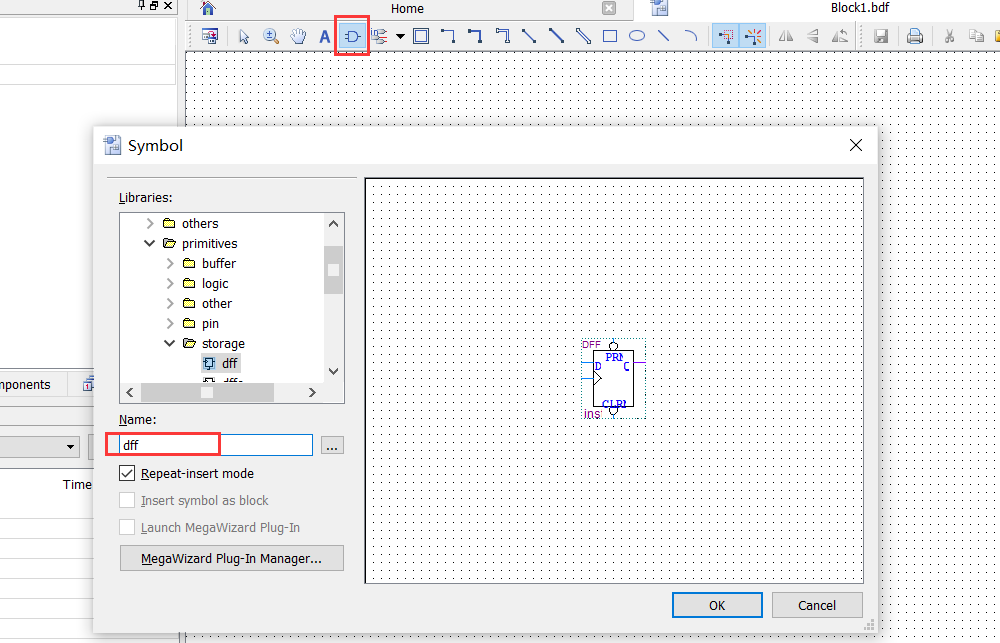
Task: Toggle the partial line selection button
Action: 725,36
